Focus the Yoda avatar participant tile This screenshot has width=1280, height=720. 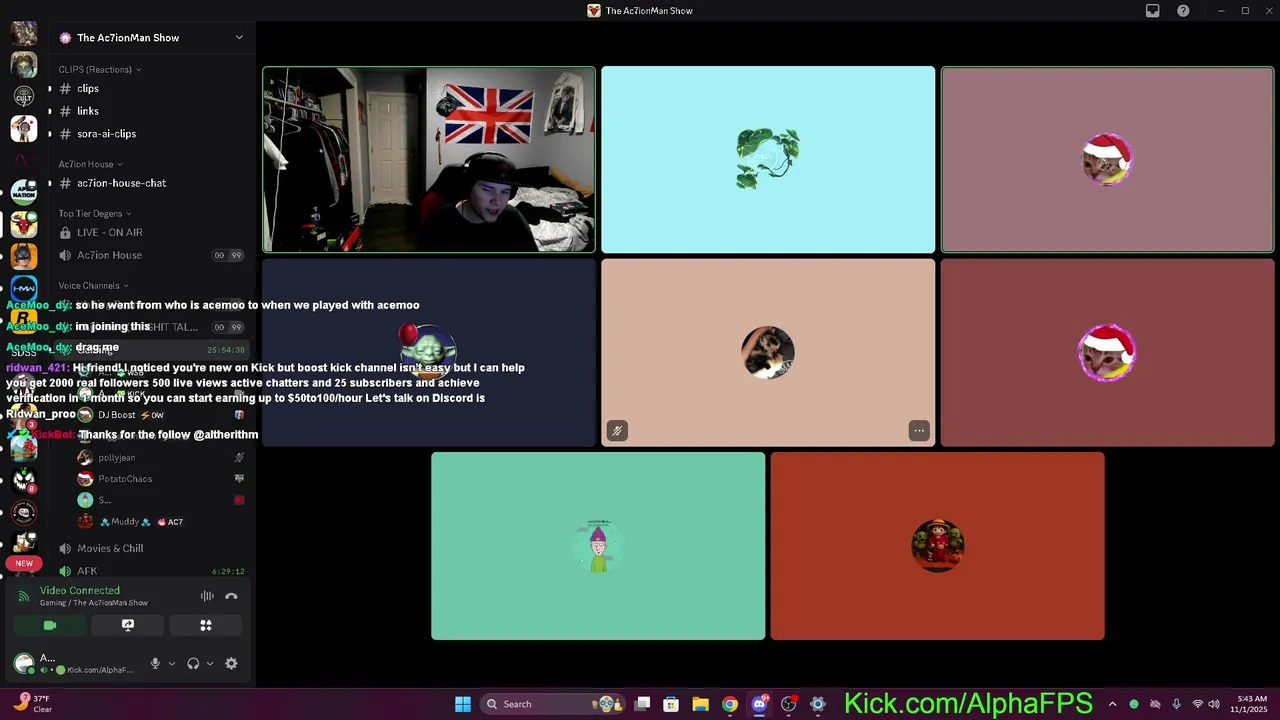(x=429, y=353)
